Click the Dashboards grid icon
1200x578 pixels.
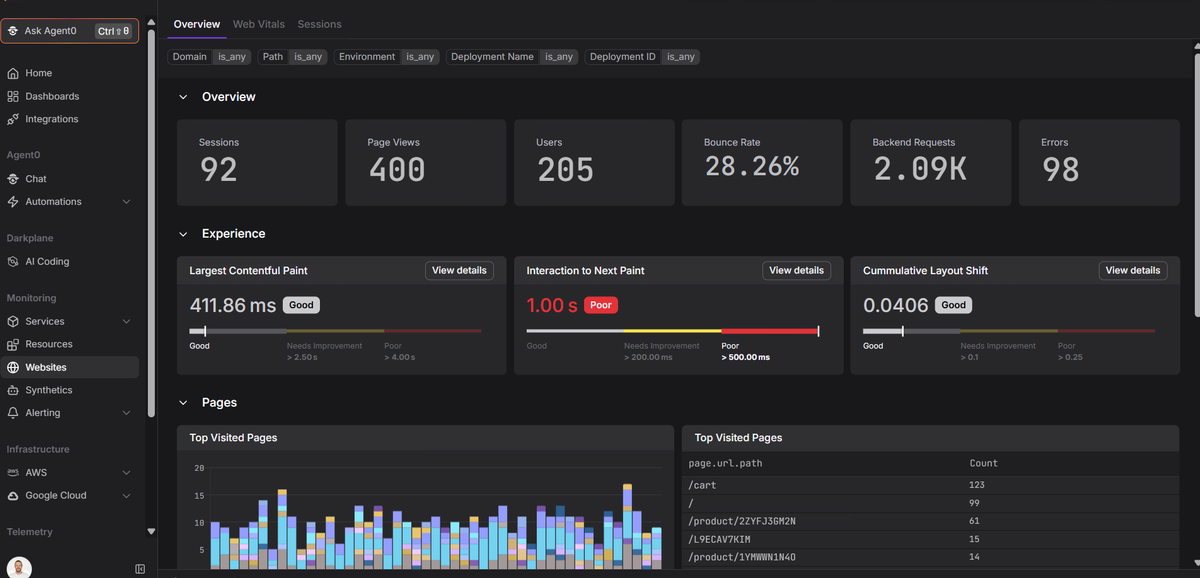point(13,96)
